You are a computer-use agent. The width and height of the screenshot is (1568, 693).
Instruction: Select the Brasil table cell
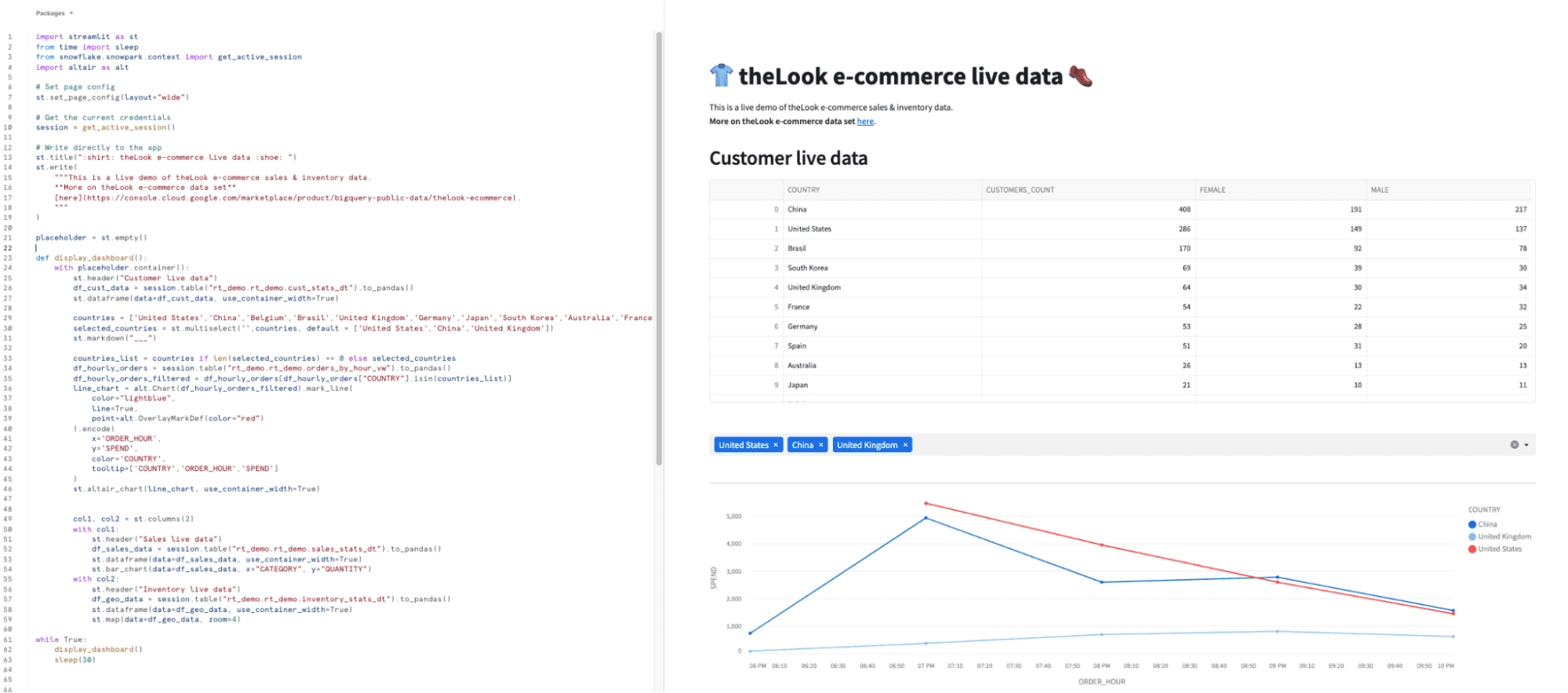[x=883, y=249]
